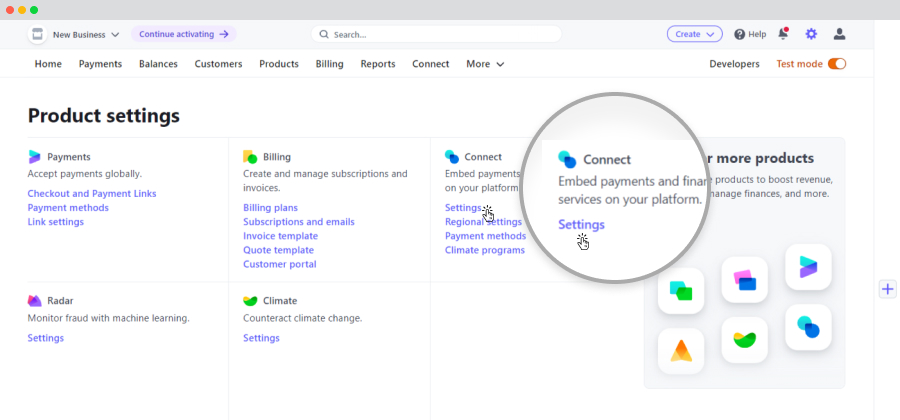Open Billing plans link
900x420 pixels.
tap(270, 208)
